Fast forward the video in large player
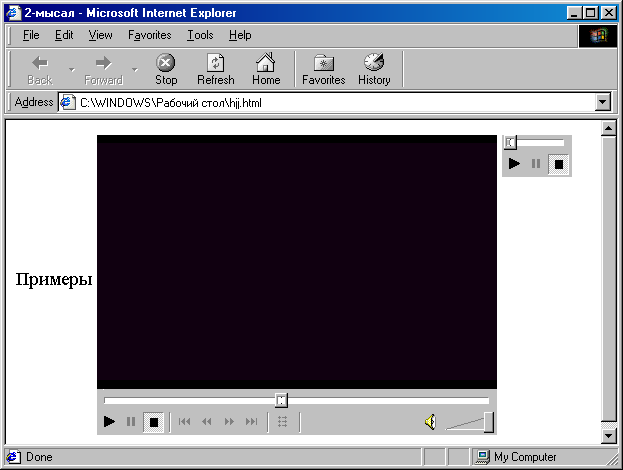Screen dimensions: 623x470 click(x=229, y=422)
